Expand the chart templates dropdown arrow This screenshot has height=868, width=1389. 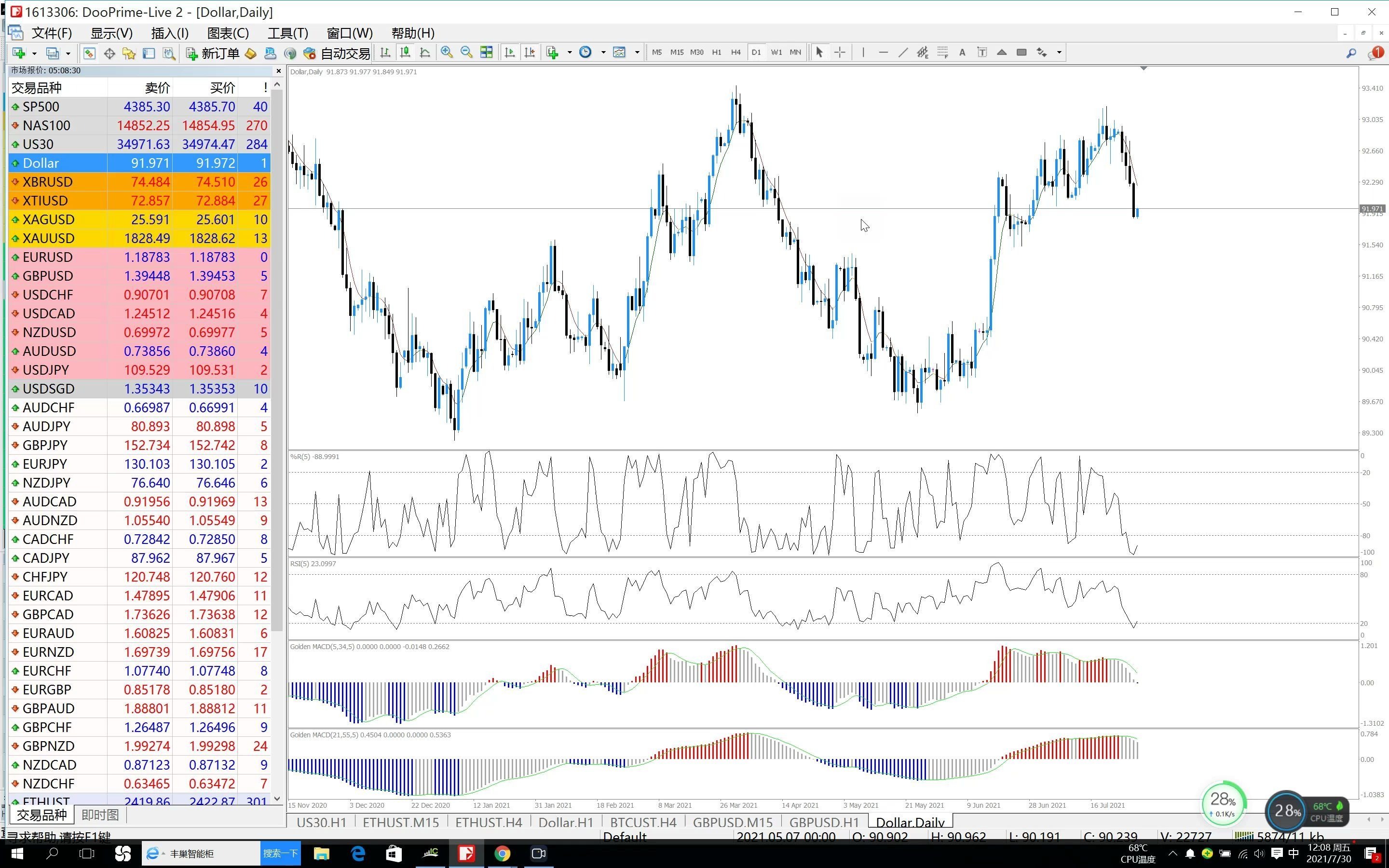click(x=637, y=52)
